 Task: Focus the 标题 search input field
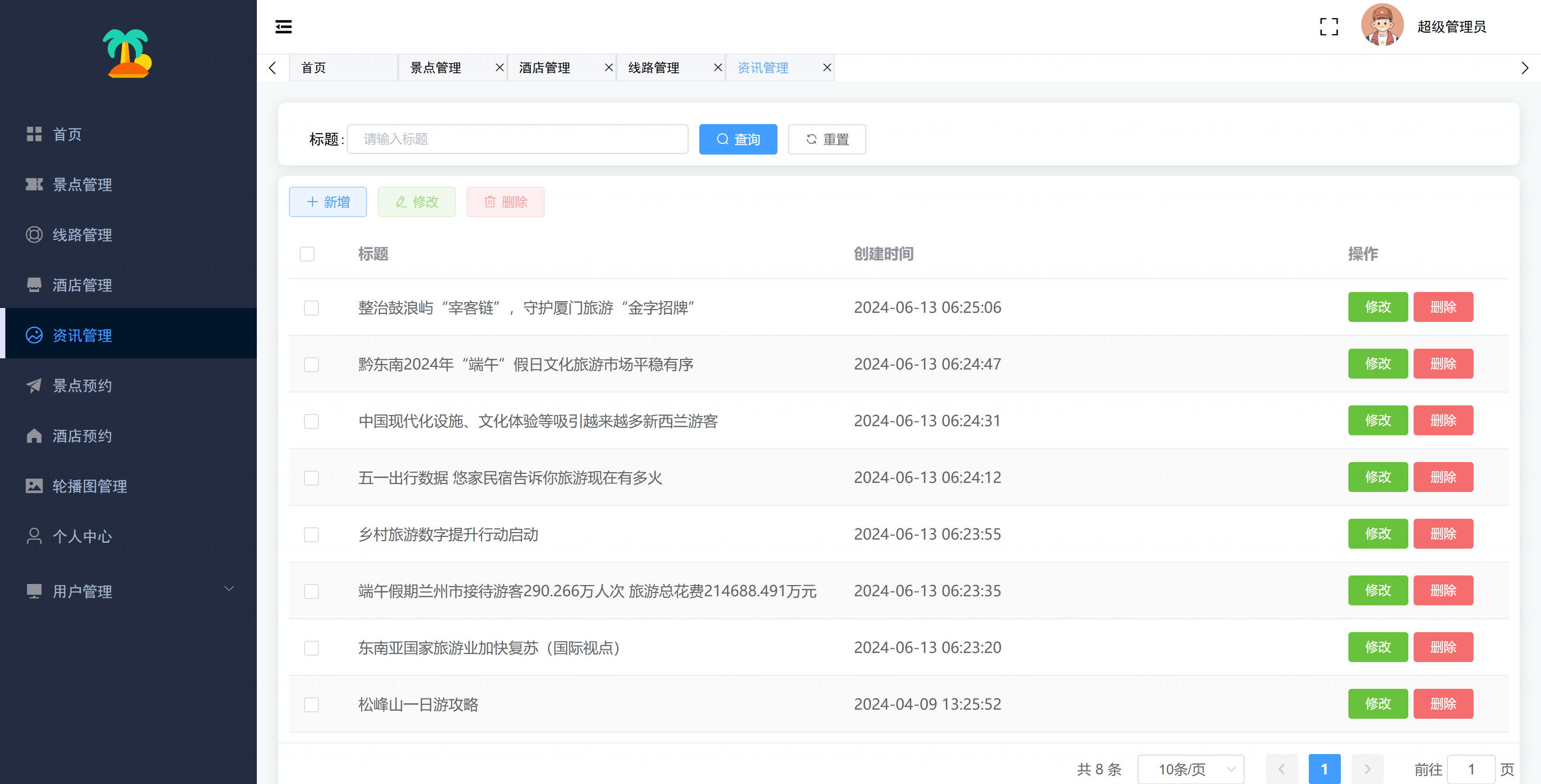(x=517, y=140)
